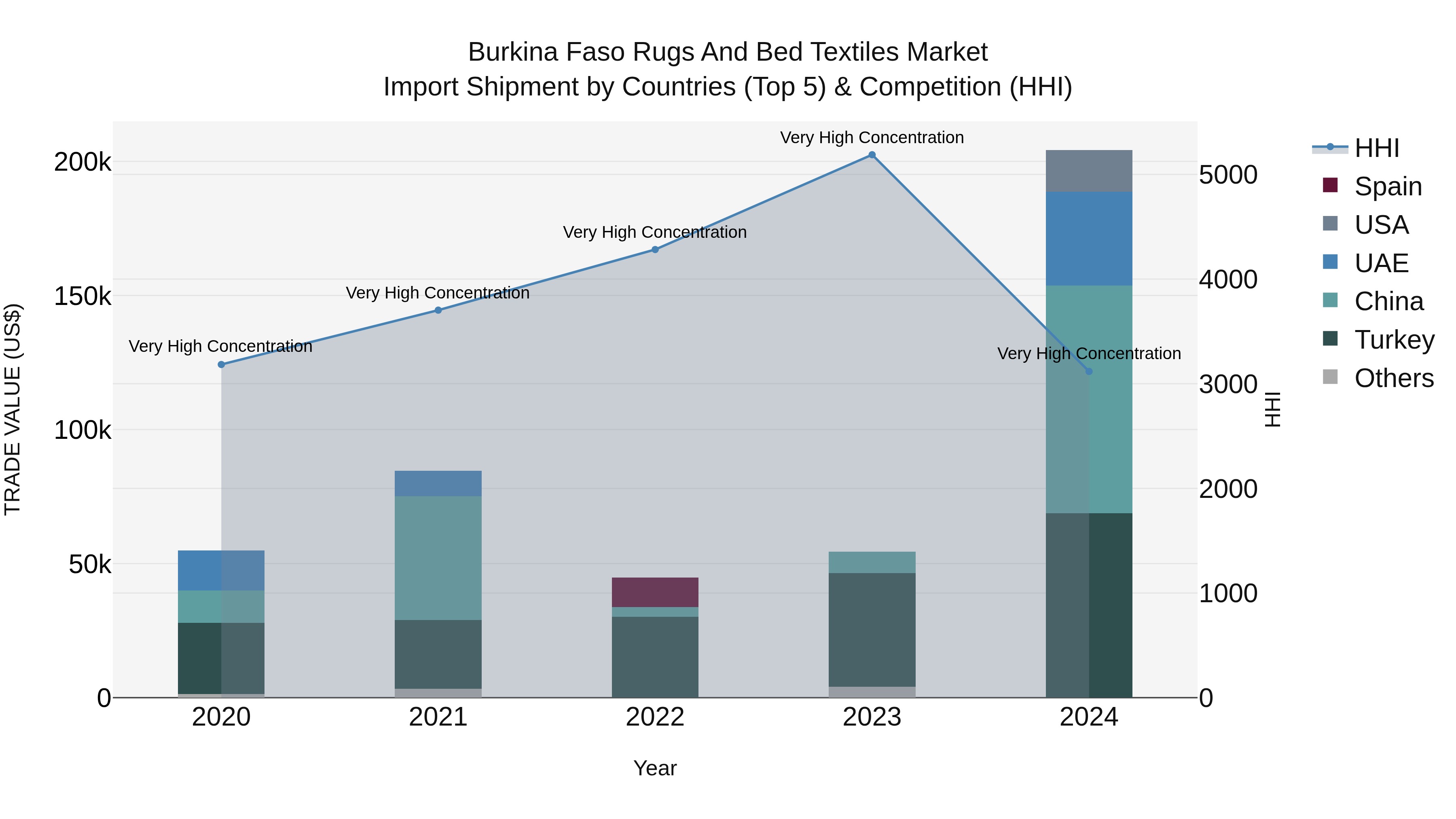Click the 2021 x-axis label

pos(438,717)
